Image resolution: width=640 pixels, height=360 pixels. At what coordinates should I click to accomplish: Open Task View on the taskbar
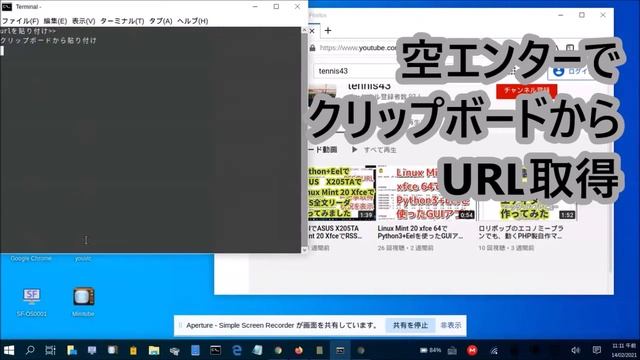pos(50,350)
